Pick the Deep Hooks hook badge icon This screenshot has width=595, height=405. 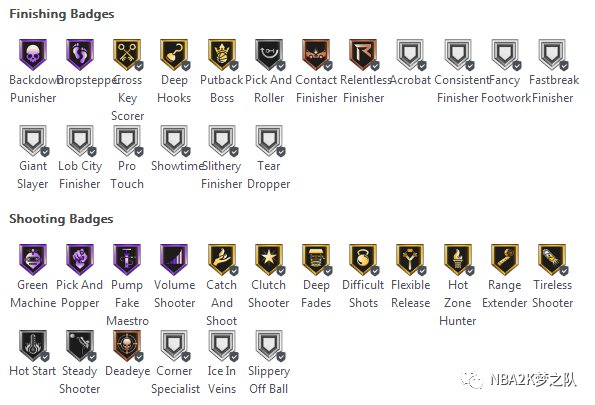click(x=175, y=55)
